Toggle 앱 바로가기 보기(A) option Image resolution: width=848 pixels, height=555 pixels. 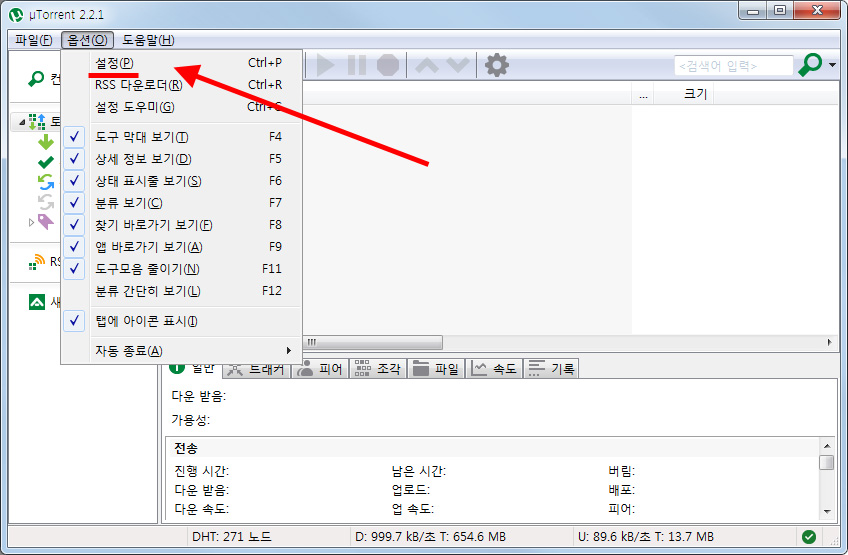pos(182,247)
